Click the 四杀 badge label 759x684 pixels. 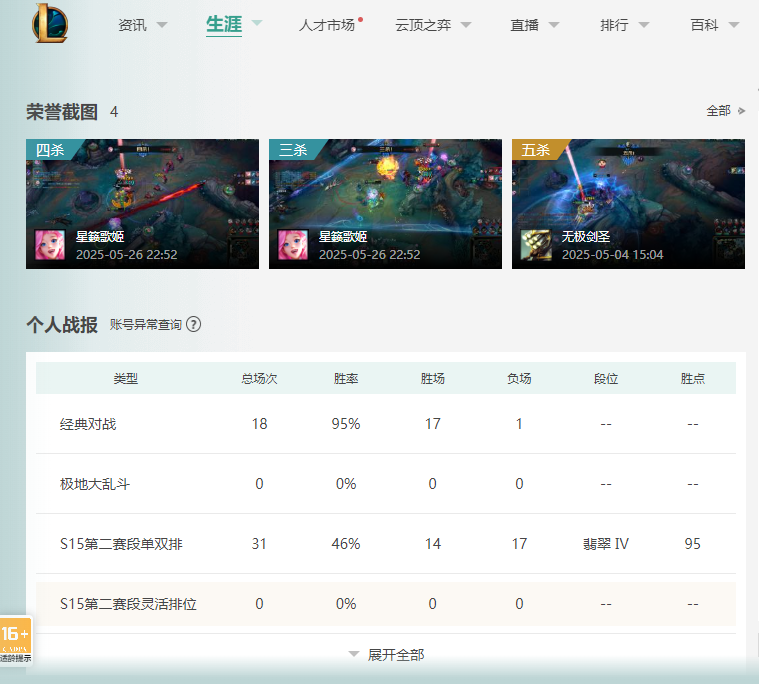point(50,150)
